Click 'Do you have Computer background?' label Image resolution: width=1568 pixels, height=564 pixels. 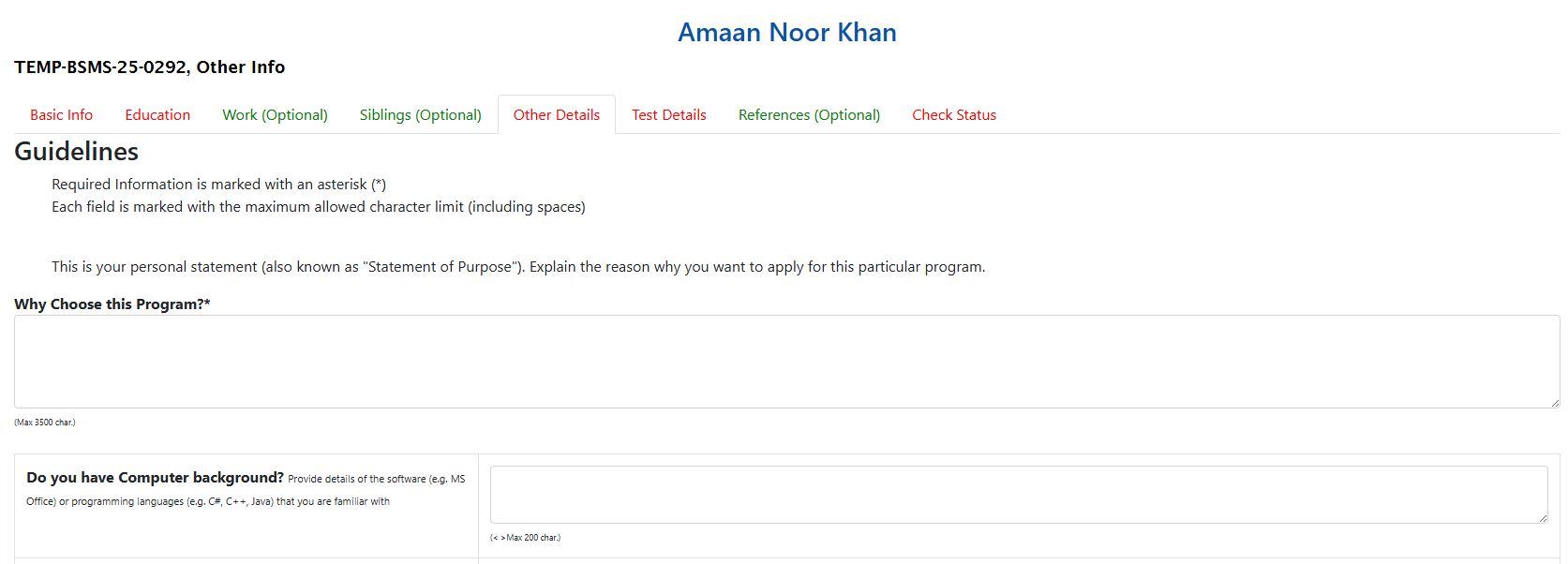tap(156, 478)
